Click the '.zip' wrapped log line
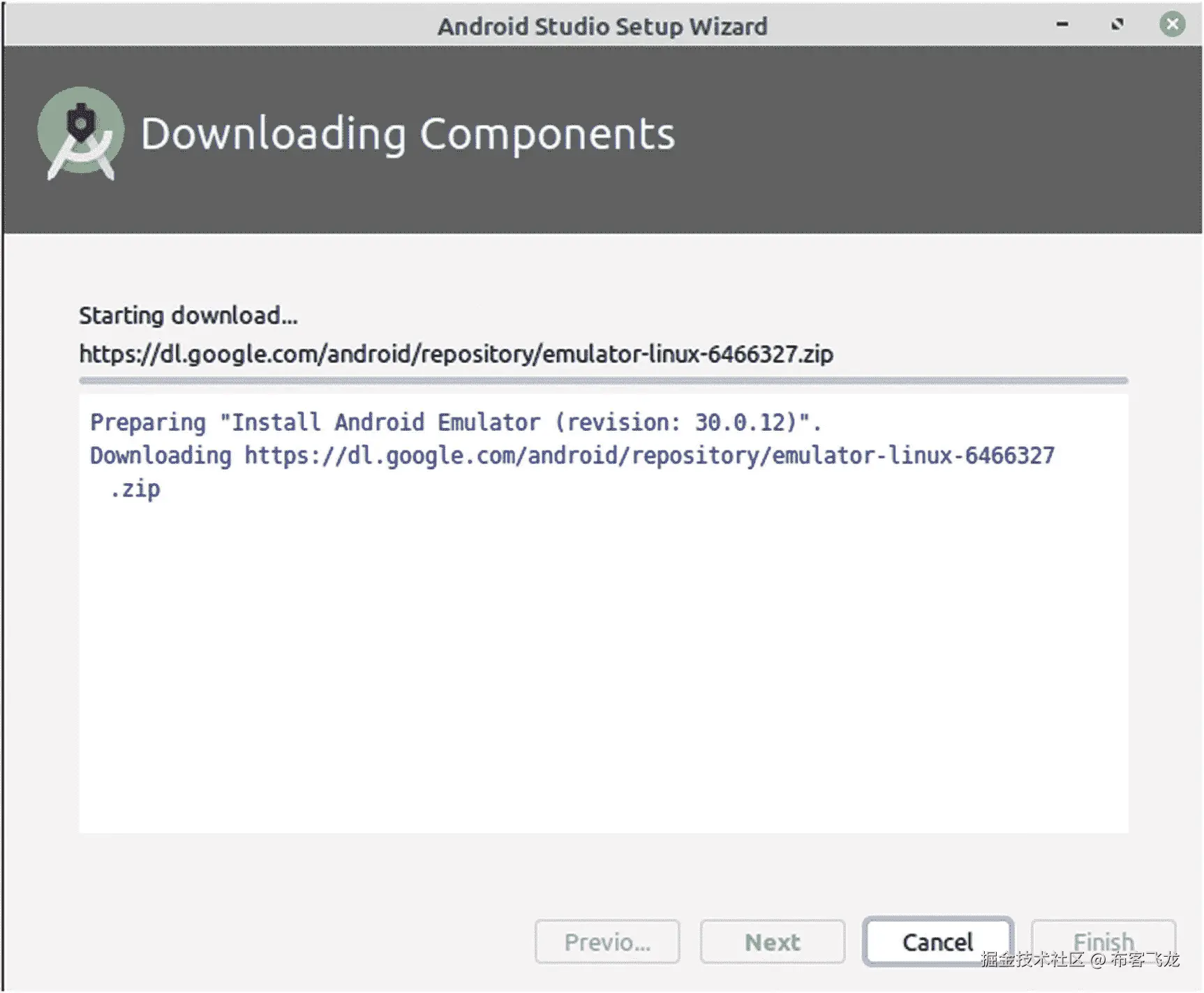The image size is (1204, 993). pos(135,489)
